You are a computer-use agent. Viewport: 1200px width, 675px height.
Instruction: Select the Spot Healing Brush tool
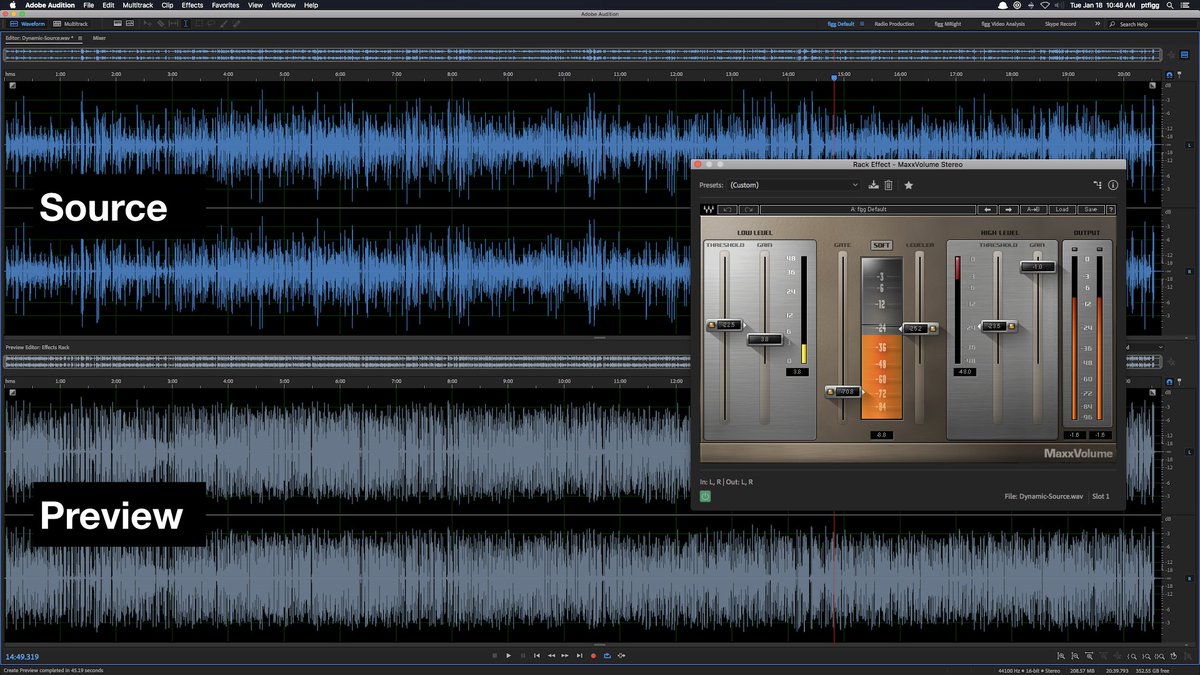[x=236, y=24]
